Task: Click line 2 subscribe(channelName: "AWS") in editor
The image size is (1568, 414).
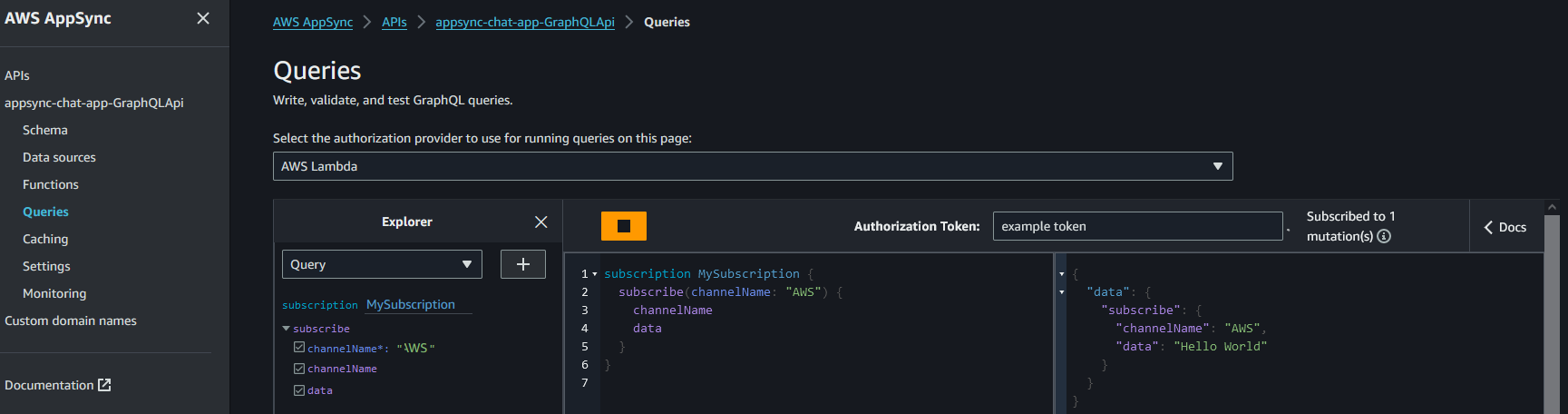Action: 731,292
